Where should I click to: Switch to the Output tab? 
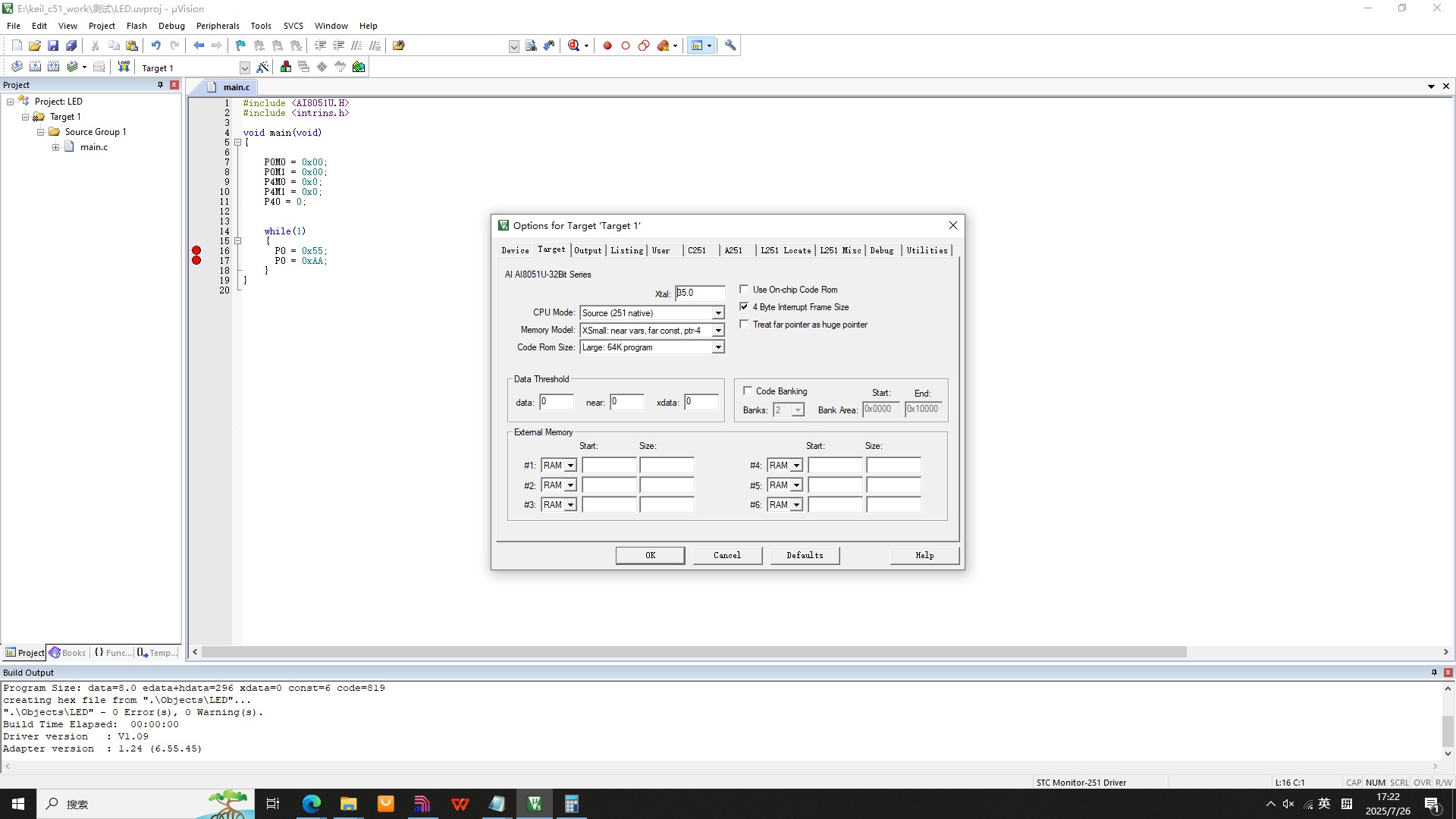pos(588,250)
